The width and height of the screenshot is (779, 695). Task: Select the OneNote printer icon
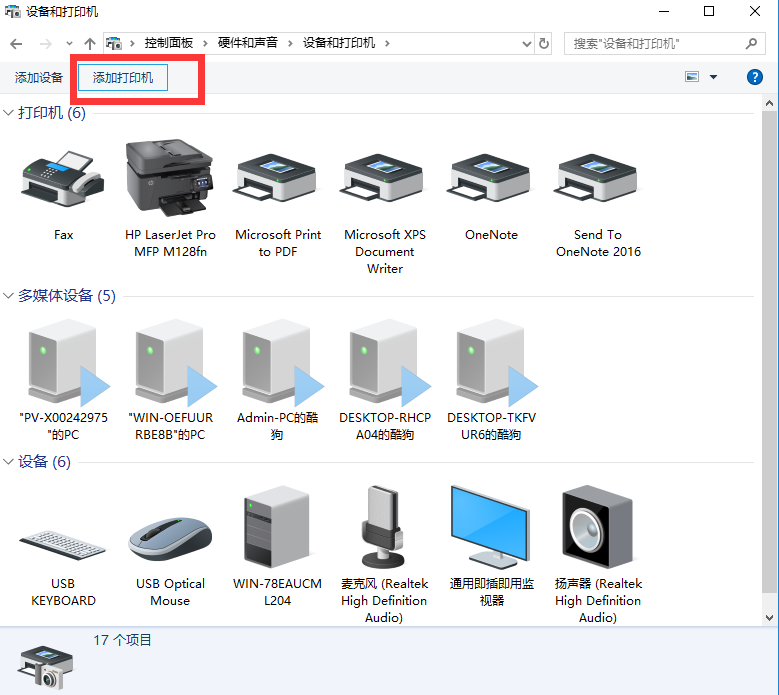point(491,179)
